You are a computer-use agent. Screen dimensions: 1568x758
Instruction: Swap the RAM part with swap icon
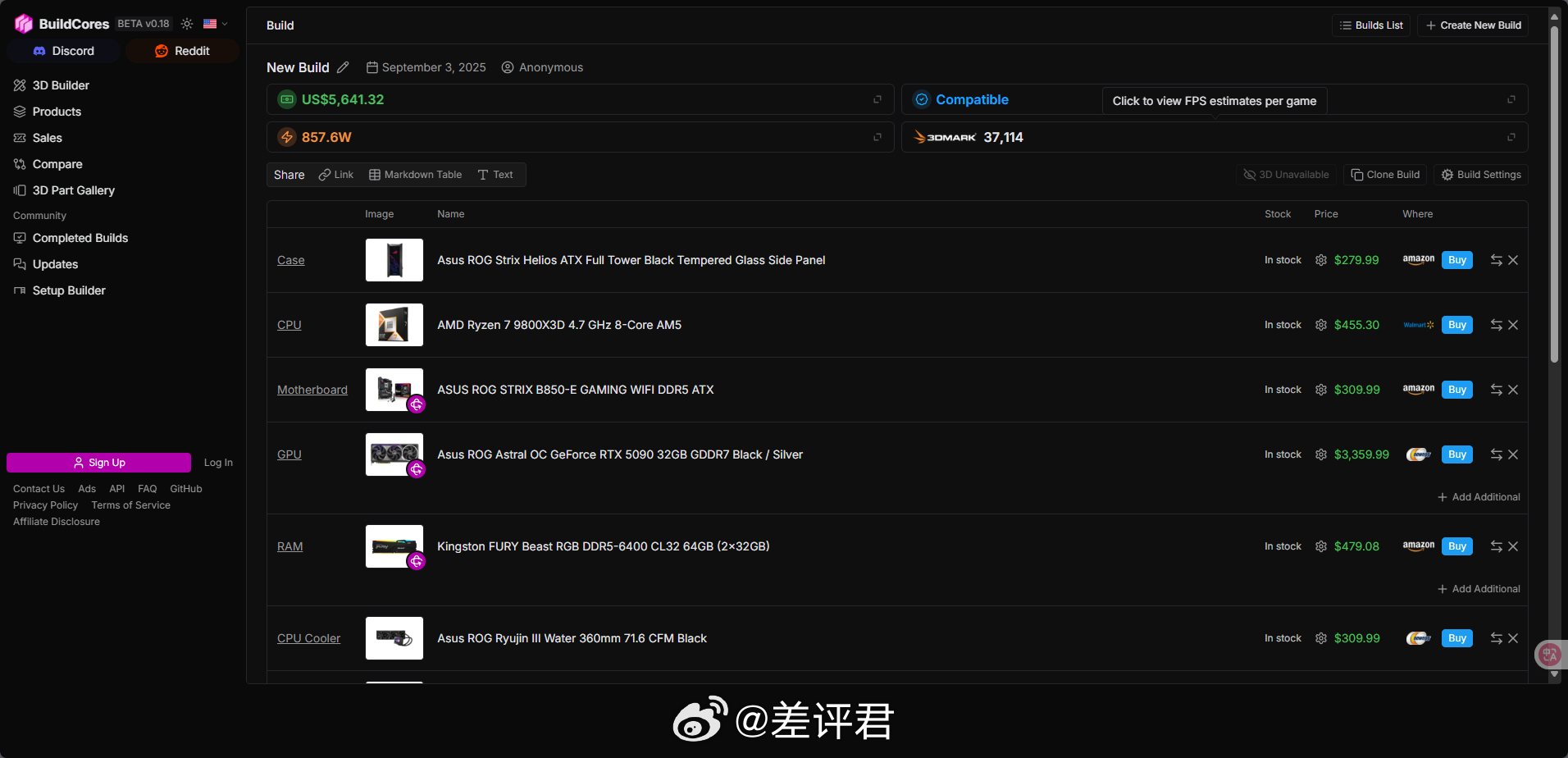coord(1497,546)
